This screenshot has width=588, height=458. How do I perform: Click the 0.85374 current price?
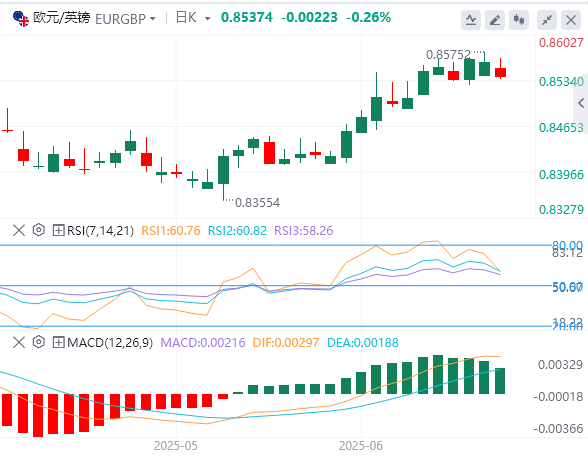[x=247, y=17]
